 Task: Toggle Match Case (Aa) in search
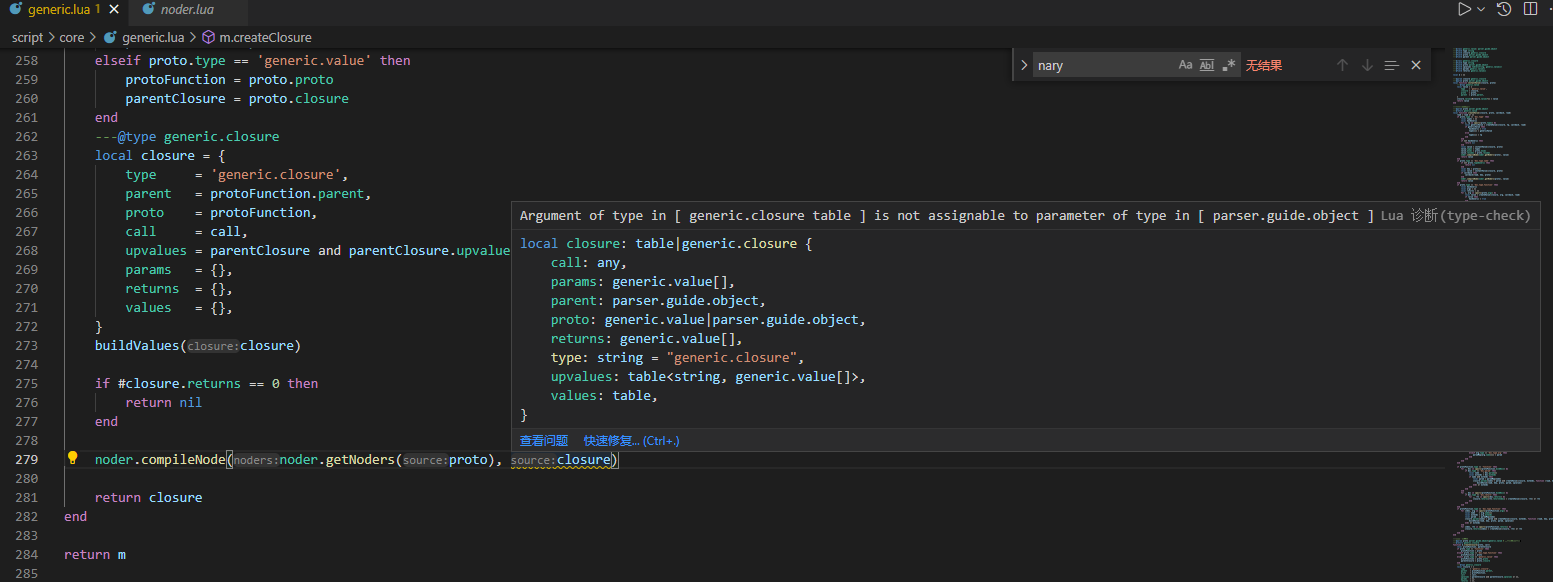coord(1185,64)
